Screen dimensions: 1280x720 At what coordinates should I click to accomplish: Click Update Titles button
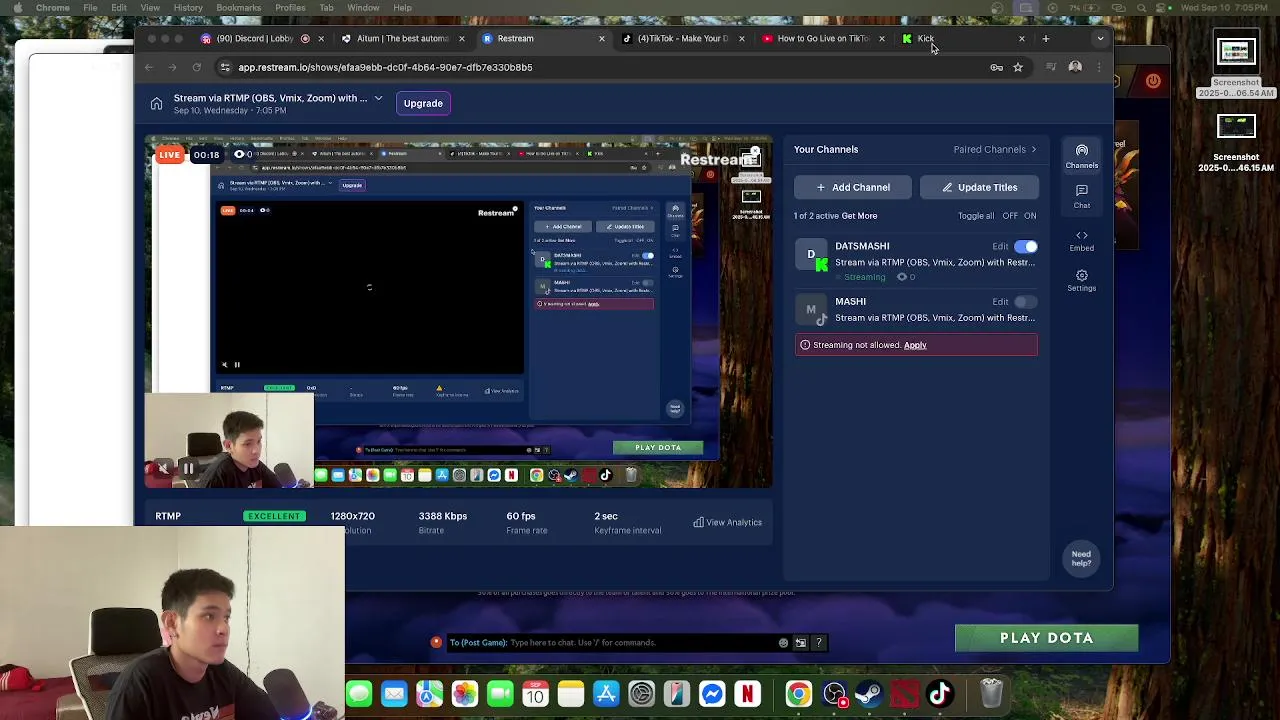(979, 187)
